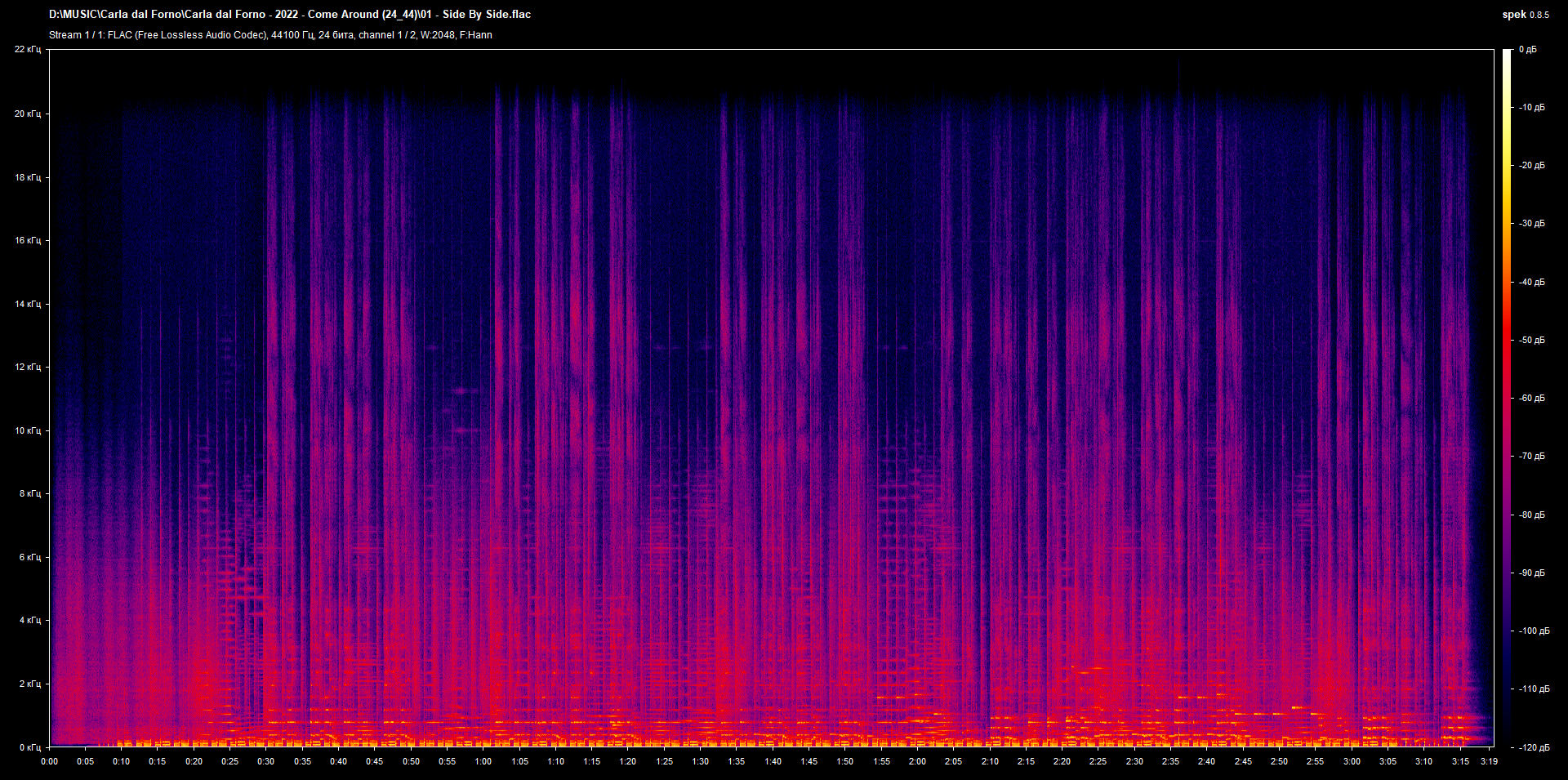
Task: Click the '2:00' time axis label
Action: coord(917,761)
